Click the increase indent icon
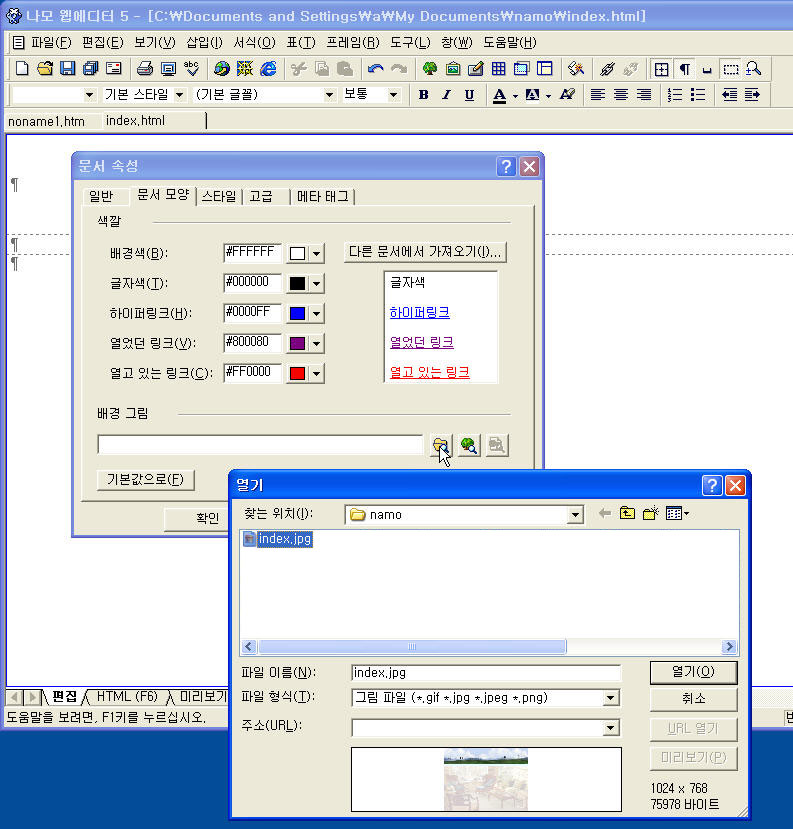 pos(752,95)
